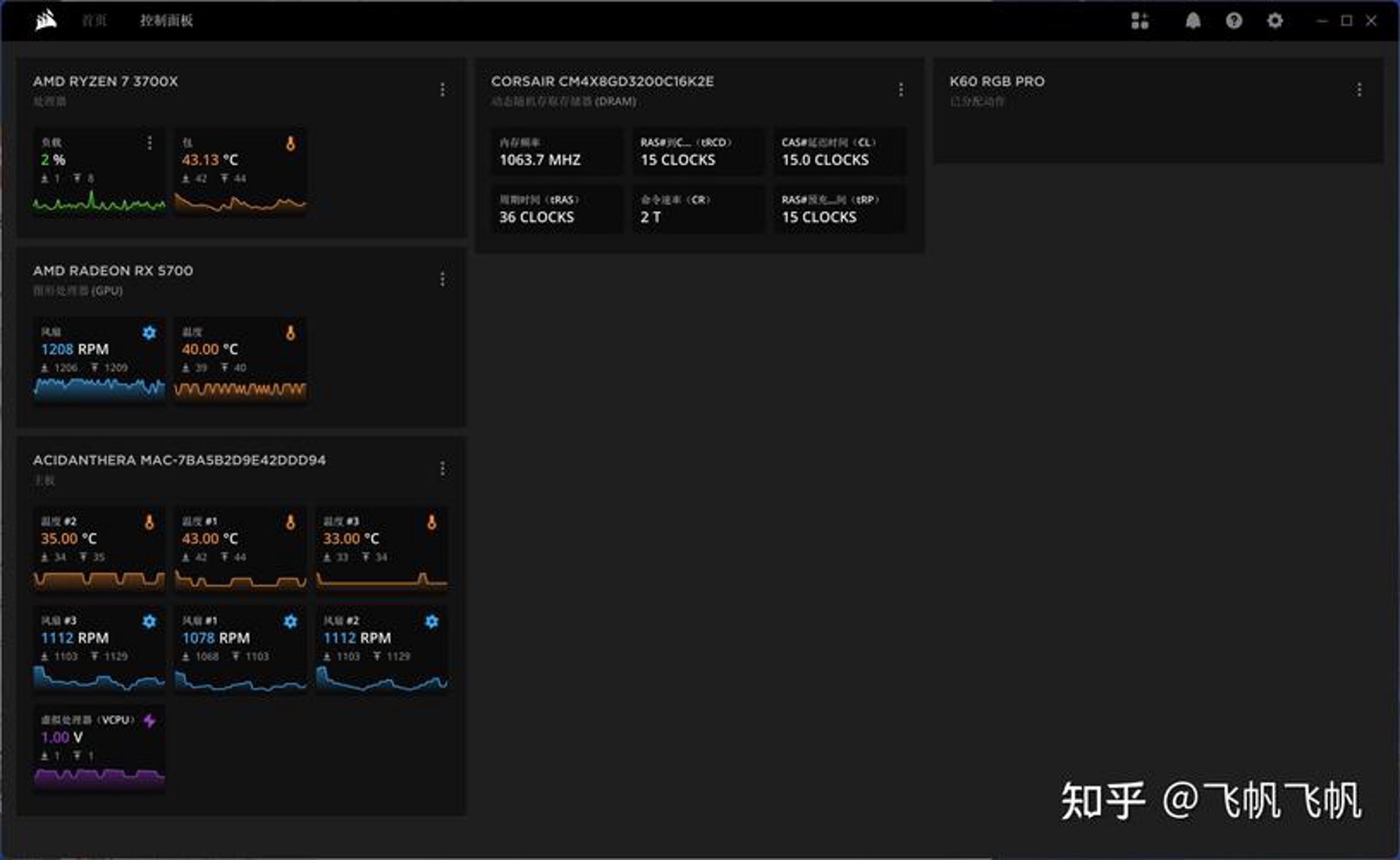1400x860 pixels.
Task: Open Acidanthera MAC motherboard card menu
Action: coord(443,468)
